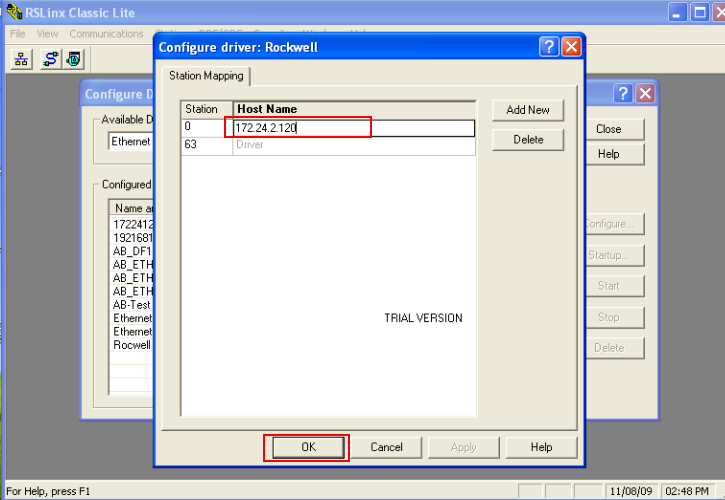This screenshot has height=500, width=725.
Task: Select station 0 cell
Action: 207,127
